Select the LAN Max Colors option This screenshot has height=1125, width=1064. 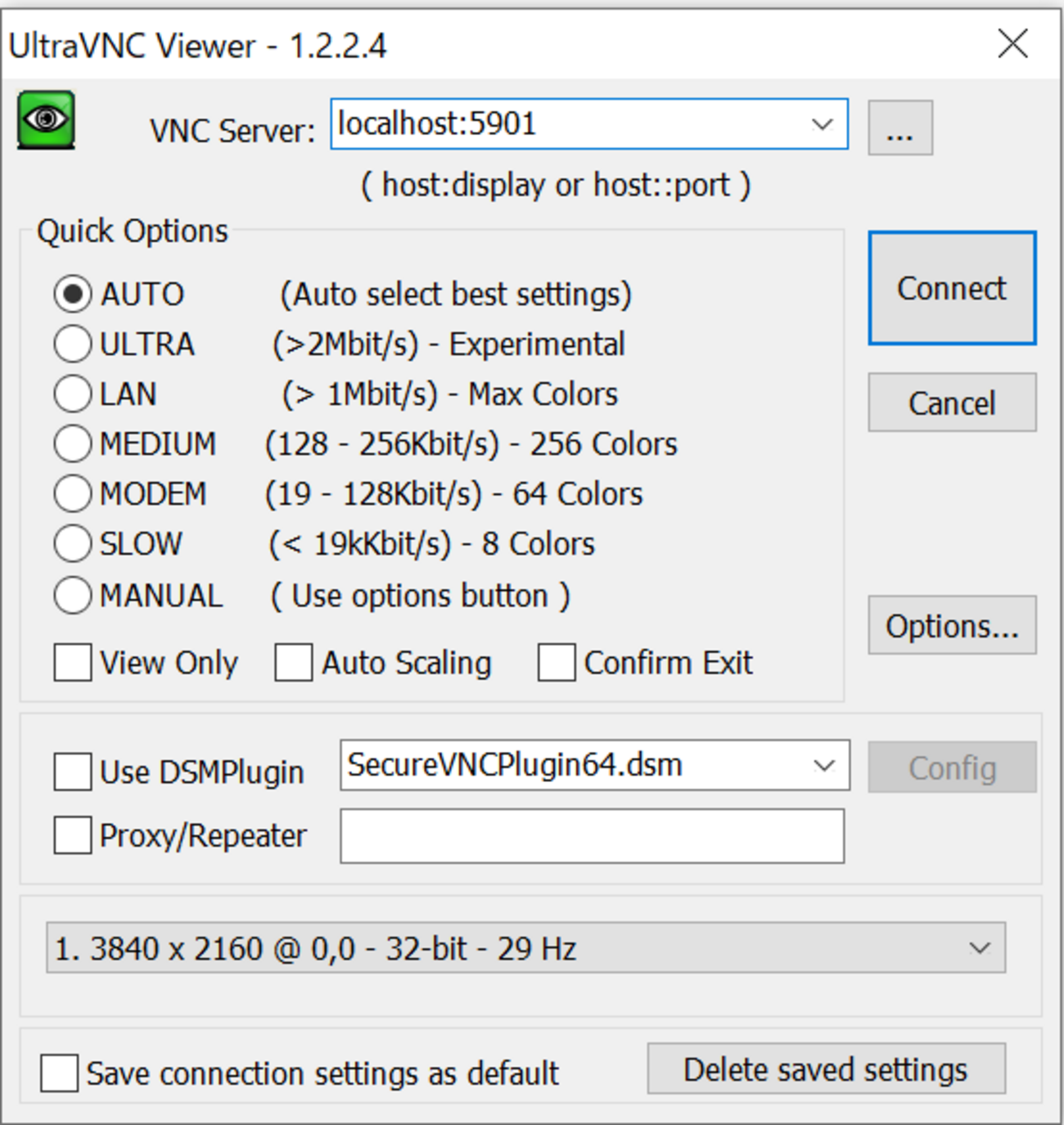(x=73, y=394)
